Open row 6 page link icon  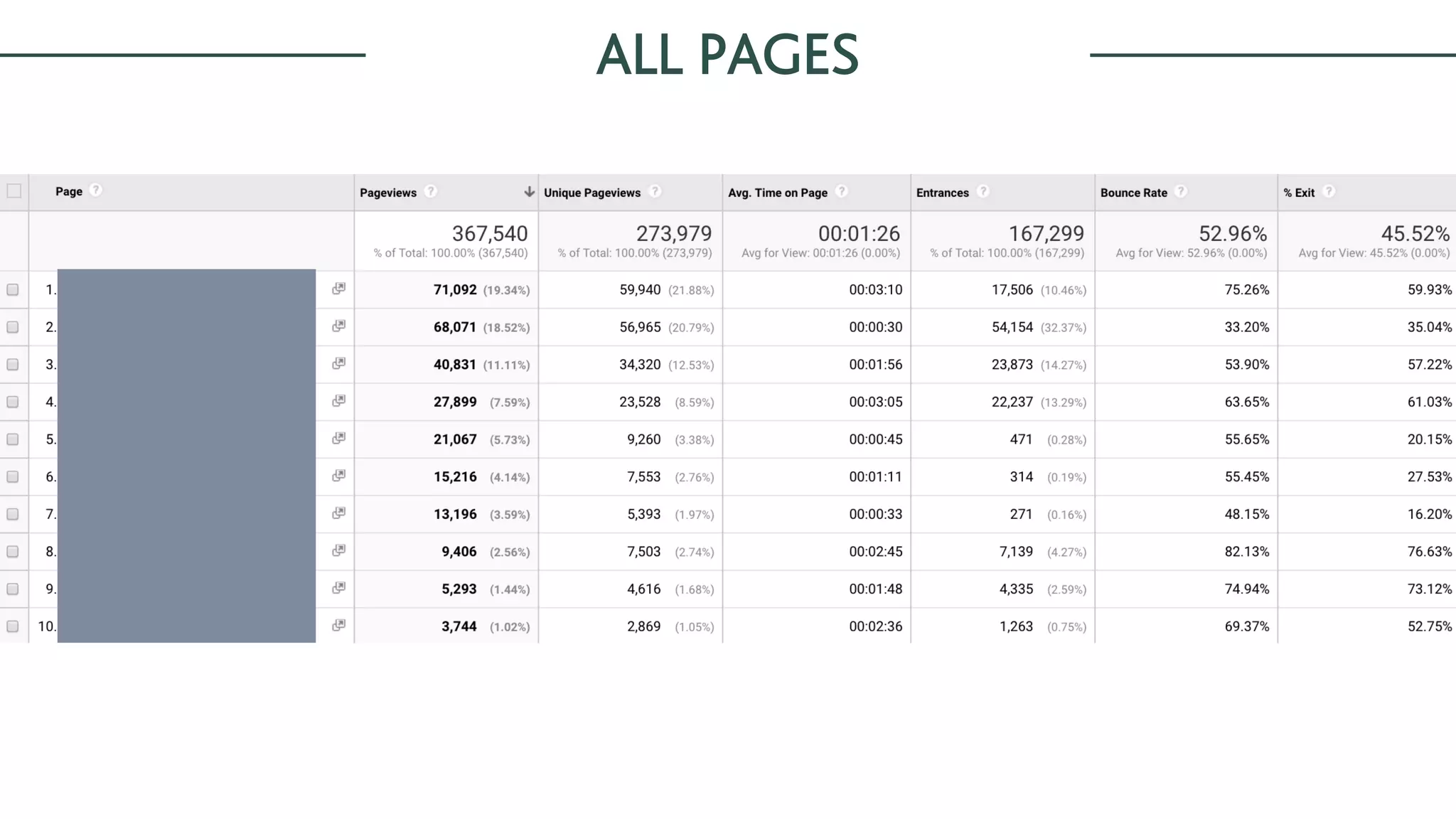tap(338, 475)
